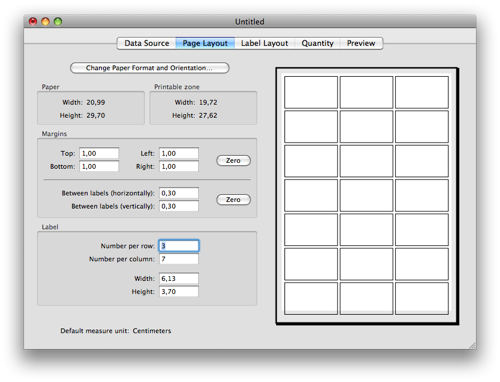This screenshot has height=382, width=500.
Task: Open the Label Layout tab
Action: pos(264,43)
